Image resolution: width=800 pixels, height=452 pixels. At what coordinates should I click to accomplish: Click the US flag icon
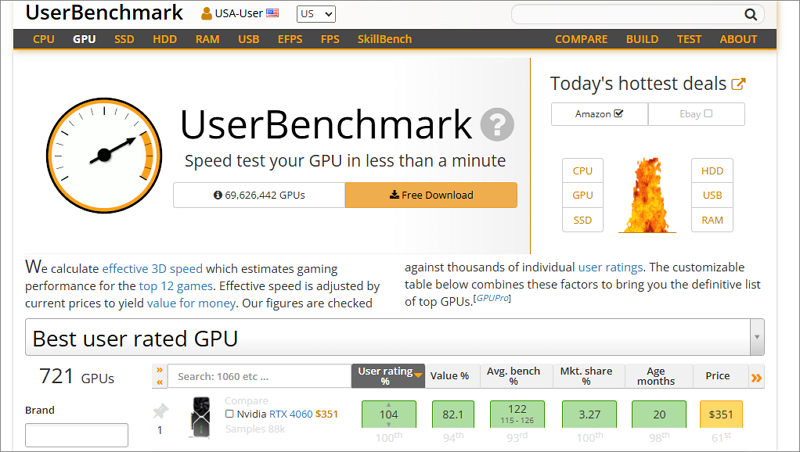point(272,13)
